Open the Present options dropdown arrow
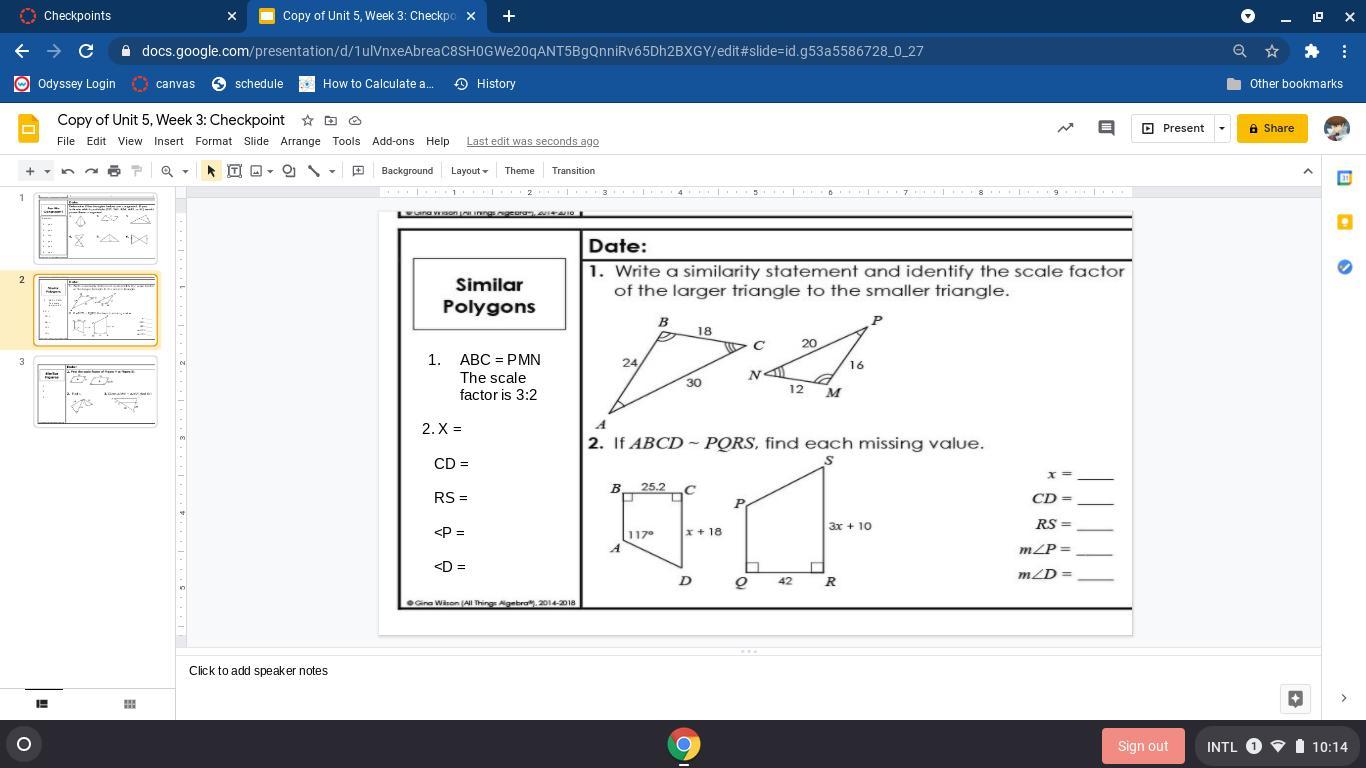 [1221, 128]
